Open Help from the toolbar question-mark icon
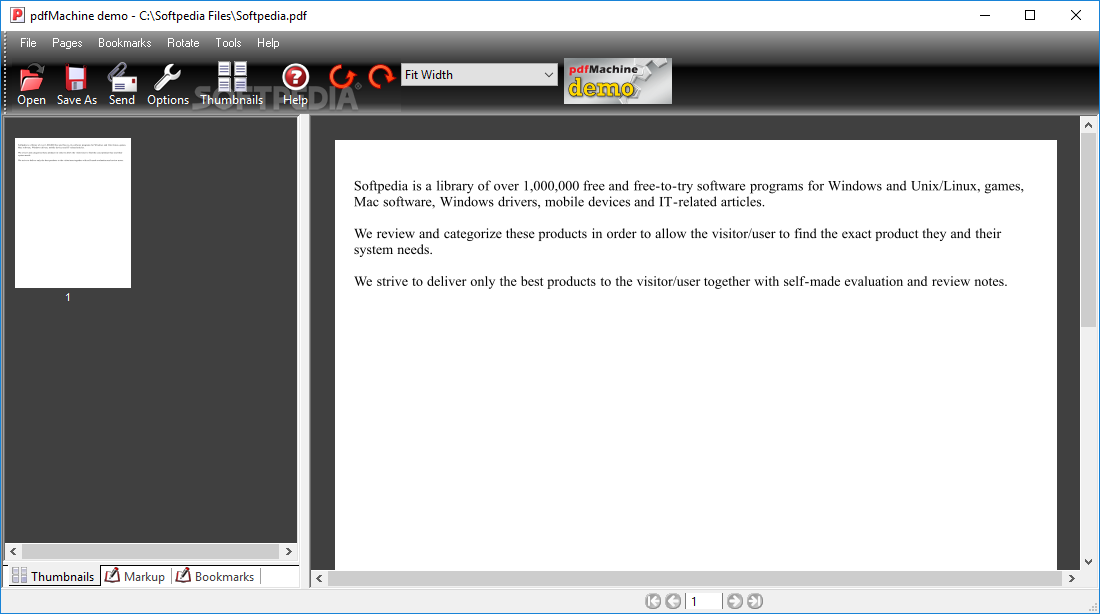Image resolution: width=1100 pixels, height=614 pixels. point(295,84)
